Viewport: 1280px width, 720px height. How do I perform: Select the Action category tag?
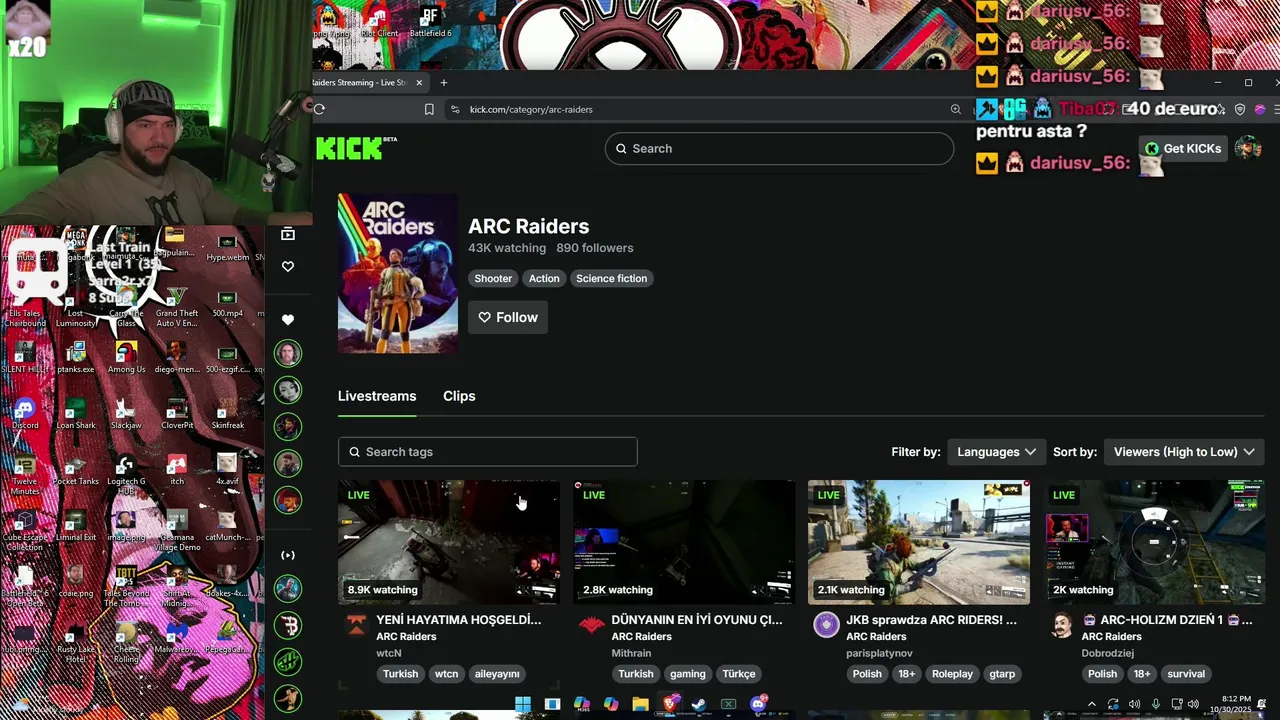coord(544,278)
